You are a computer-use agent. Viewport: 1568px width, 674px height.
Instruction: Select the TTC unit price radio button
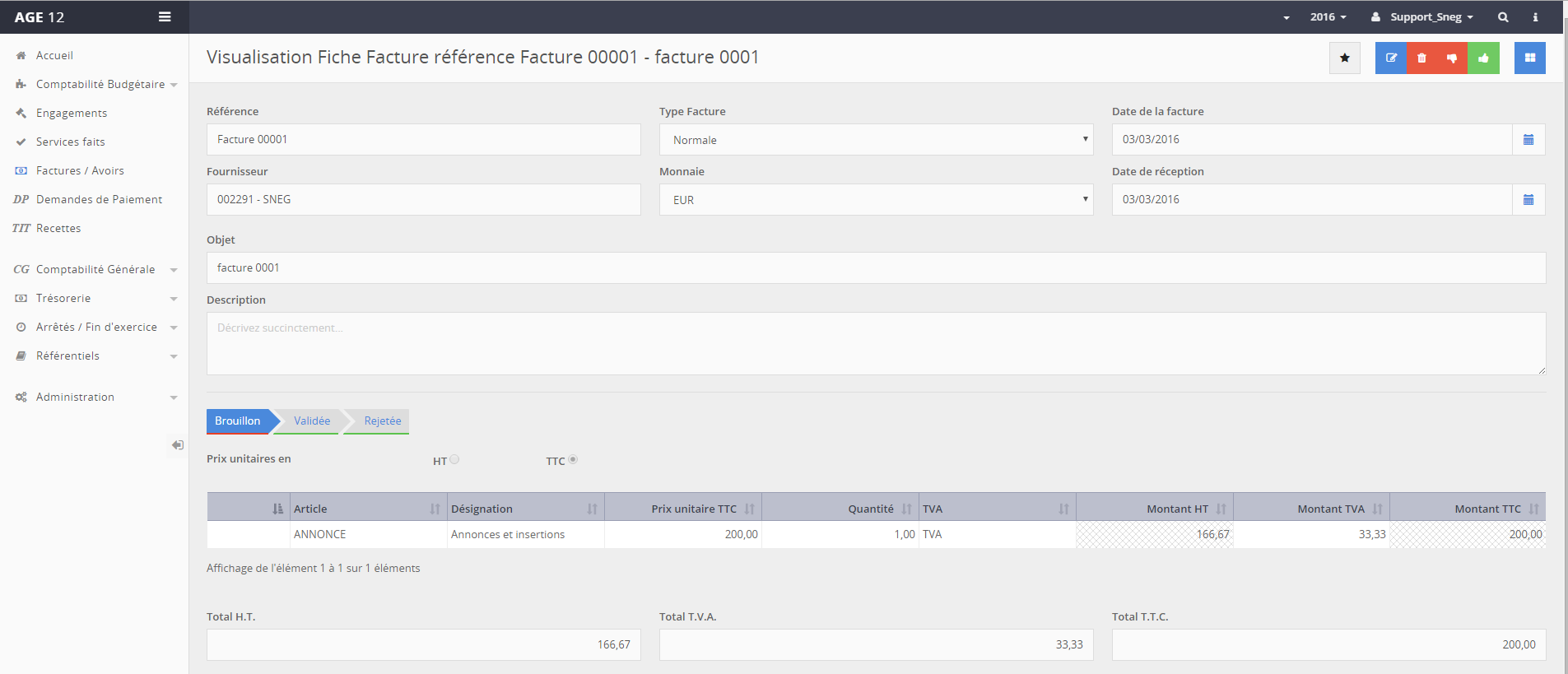[573, 460]
